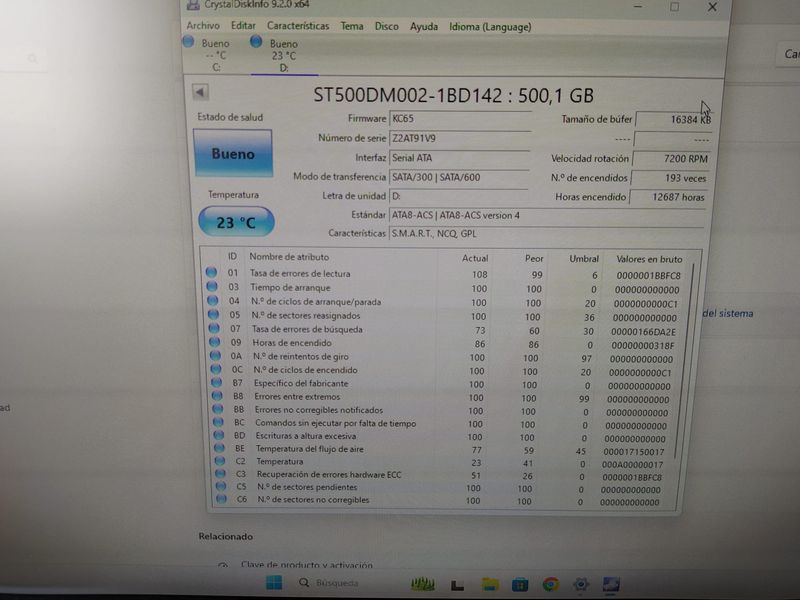
Task: Open the Windows Start menu
Action: 274,583
